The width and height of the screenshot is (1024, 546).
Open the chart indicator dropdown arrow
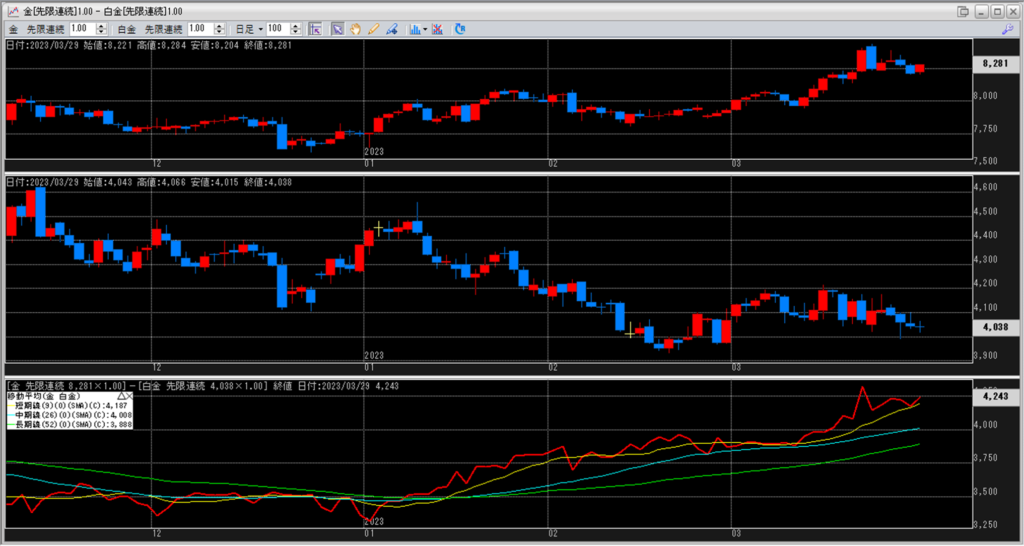tap(426, 29)
